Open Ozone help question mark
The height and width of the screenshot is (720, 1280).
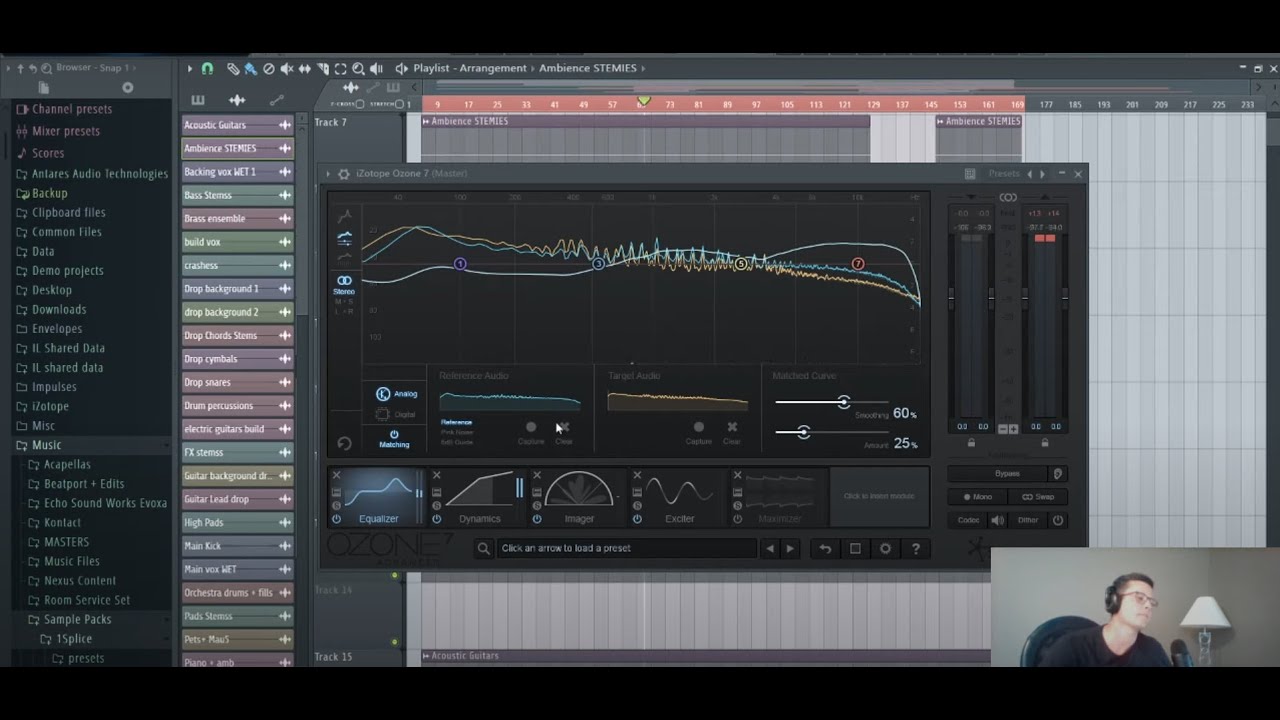[915, 548]
